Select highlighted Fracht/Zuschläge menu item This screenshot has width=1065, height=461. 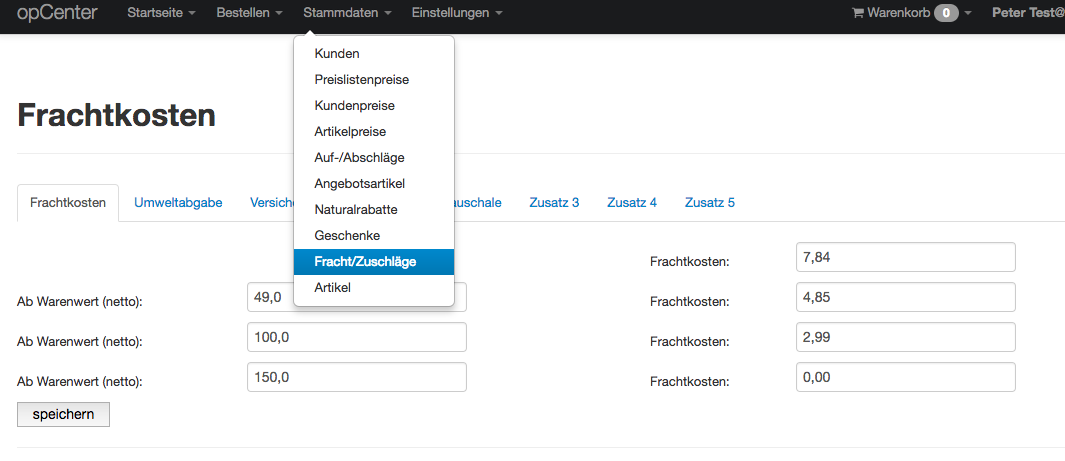coord(365,262)
